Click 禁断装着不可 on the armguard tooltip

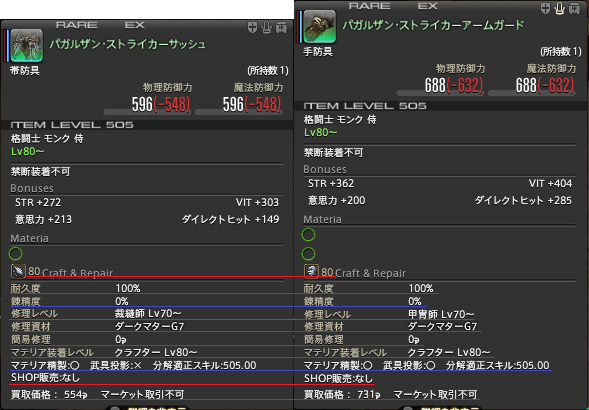tap(333, 153)
